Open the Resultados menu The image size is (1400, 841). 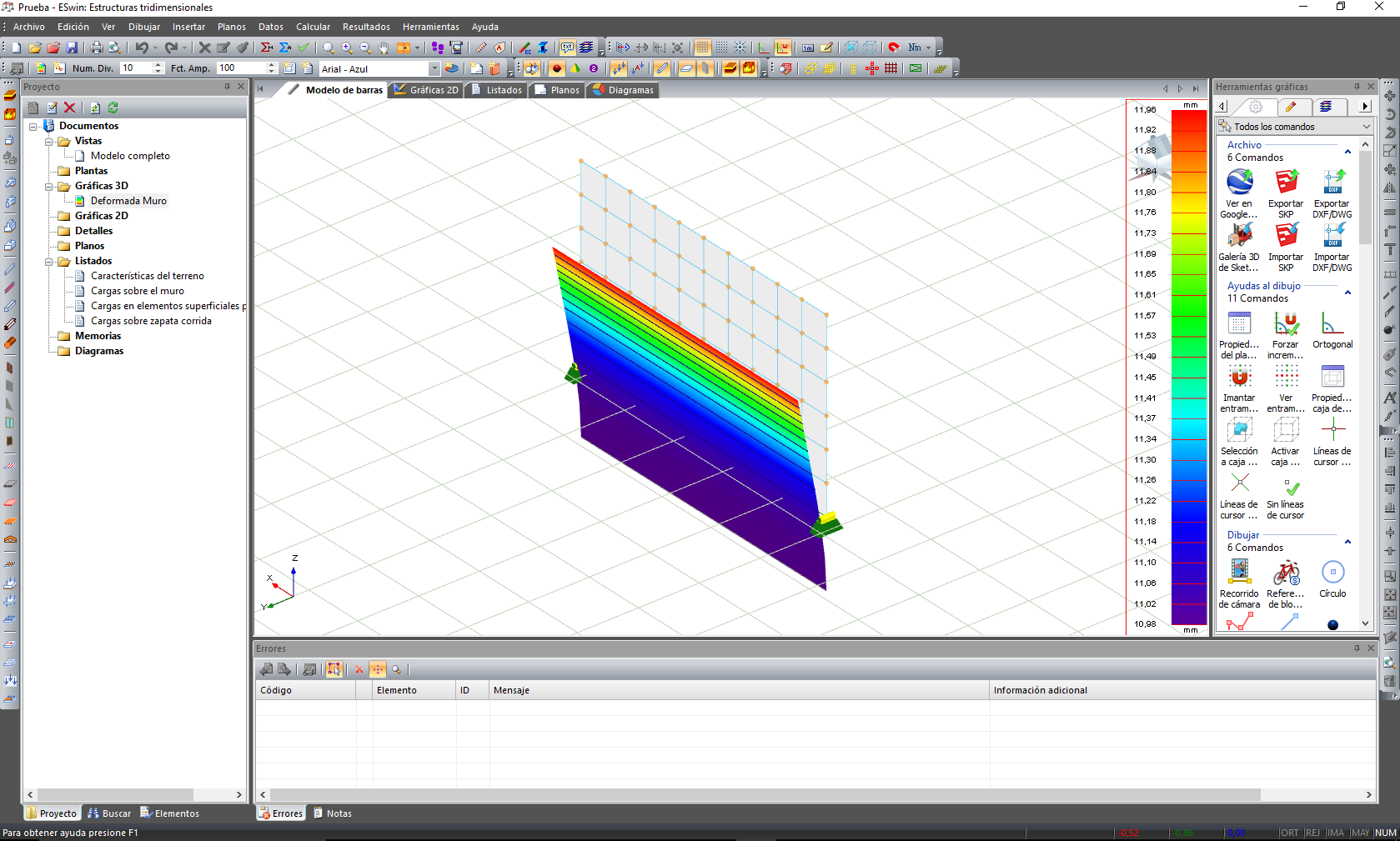366,27
